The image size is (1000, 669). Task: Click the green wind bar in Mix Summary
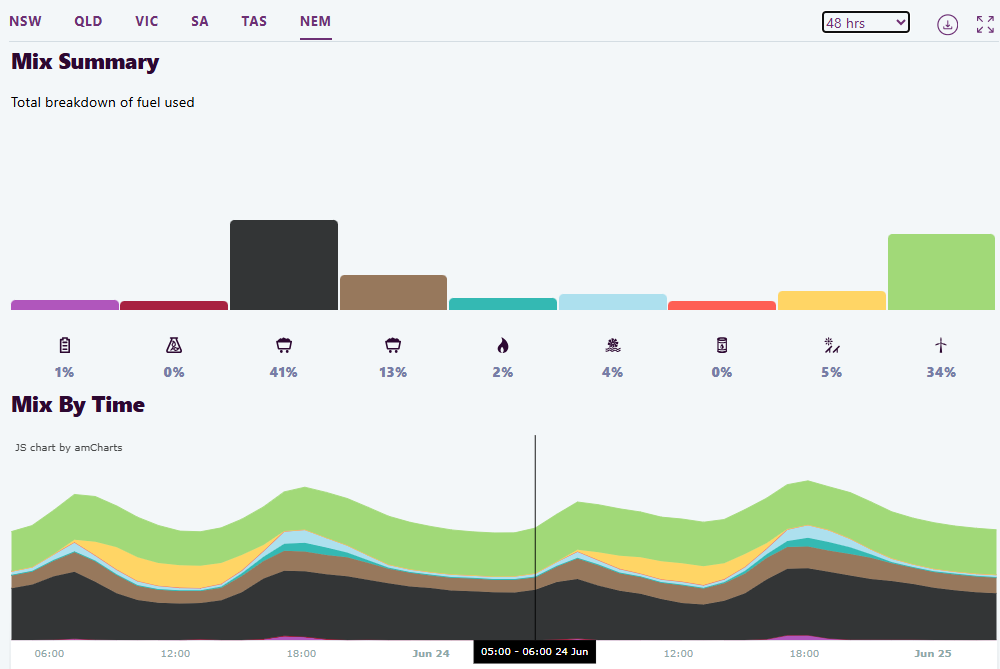pyautogui.click(x=941, y=272)
